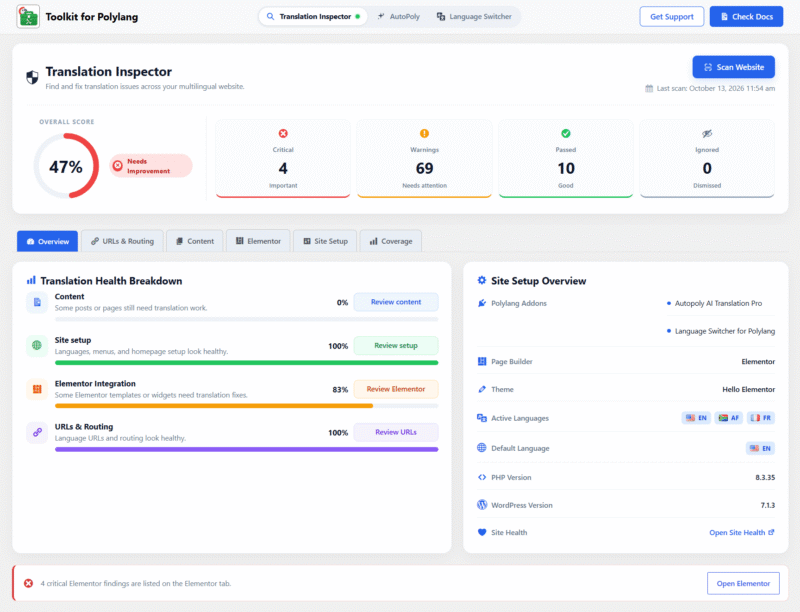Click the EN badge in Default Language row
The width and height of the screenshot is (800, 612).
tap(760, 448)
